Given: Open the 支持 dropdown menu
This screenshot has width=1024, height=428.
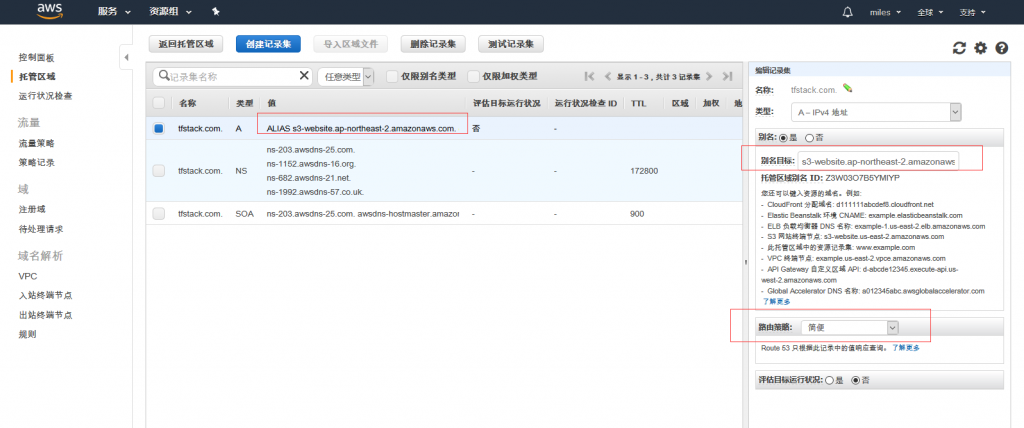Looking at the screenshot, I should [972, 12].
